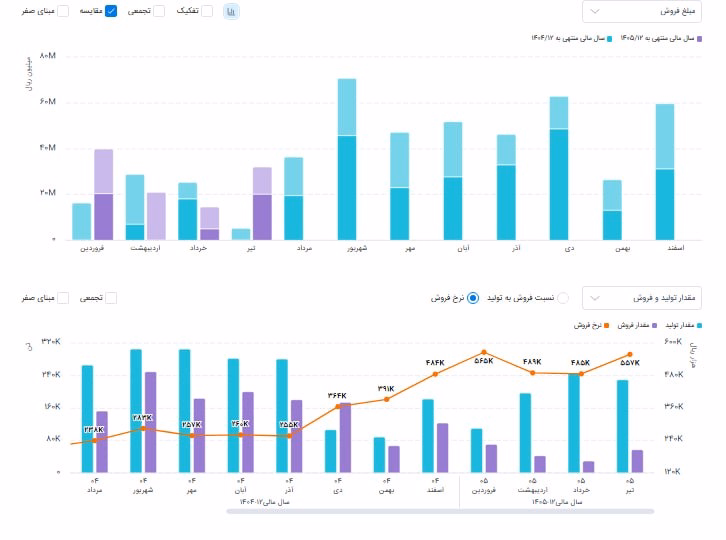The height and width of the screenshot is (540, 726).
Task: Click the بهمن bar in top chart
Action: [612, 210]
